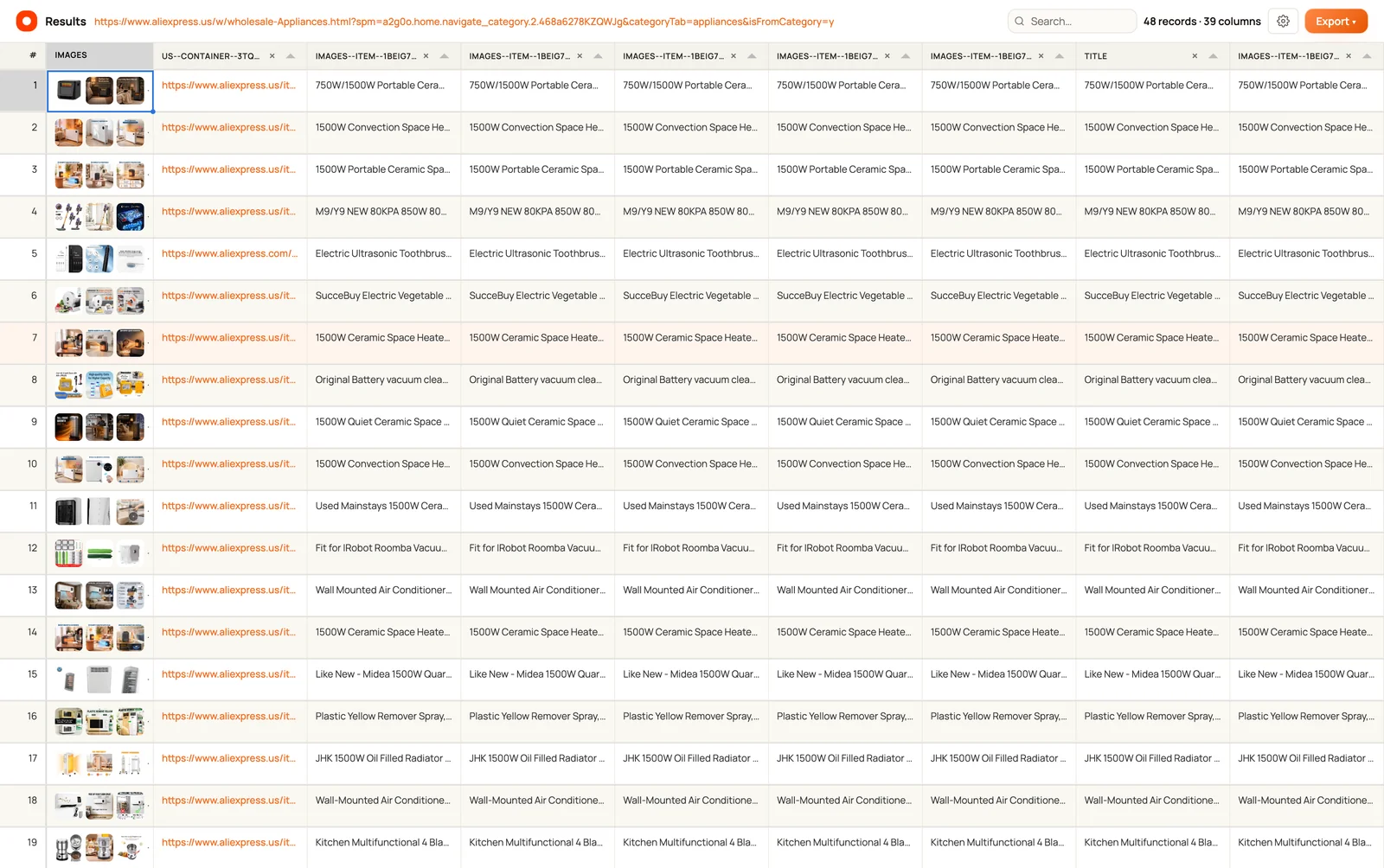The height and width of the screenshot is (868, 1384).
Task: Click TITLE cell 'Electric Ultrasonic Toothbrus...'
Action: tap(1152, 253)
